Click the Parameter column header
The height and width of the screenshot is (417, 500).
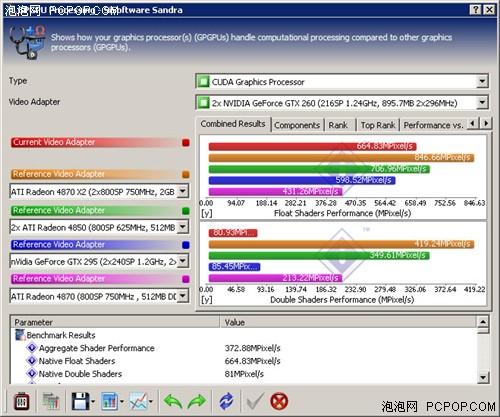click(115, 322)
